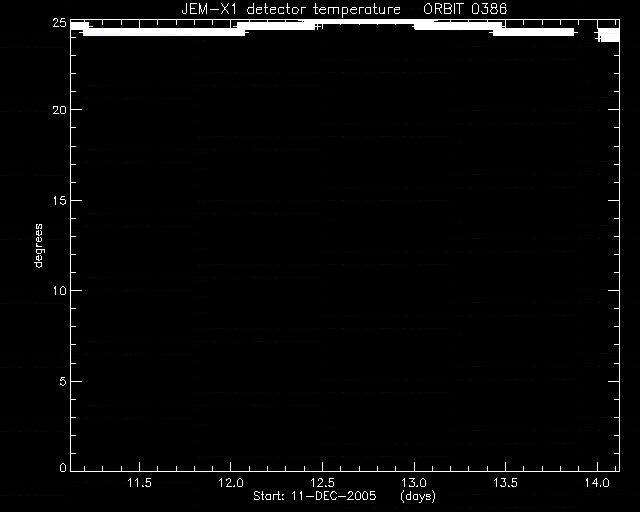The image size is (640, 512).
Task: Click the 'Start: 11-DEC-2005' caption
Action: coord(315,496)
